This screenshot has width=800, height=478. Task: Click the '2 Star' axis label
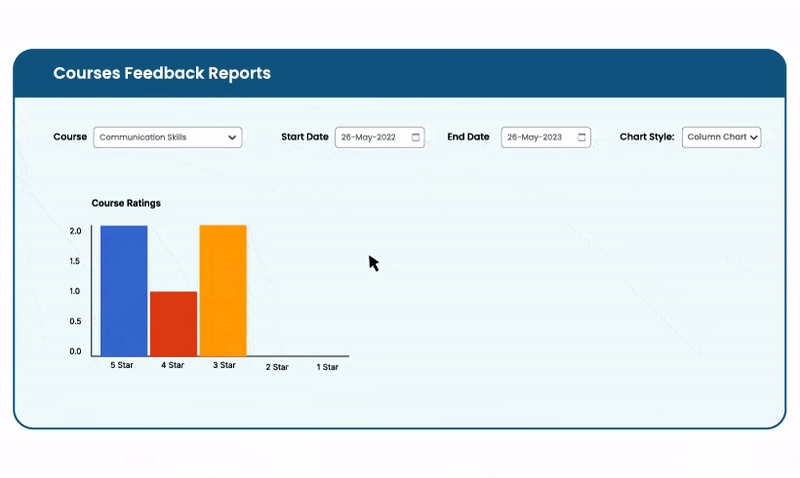click(277, 367)
